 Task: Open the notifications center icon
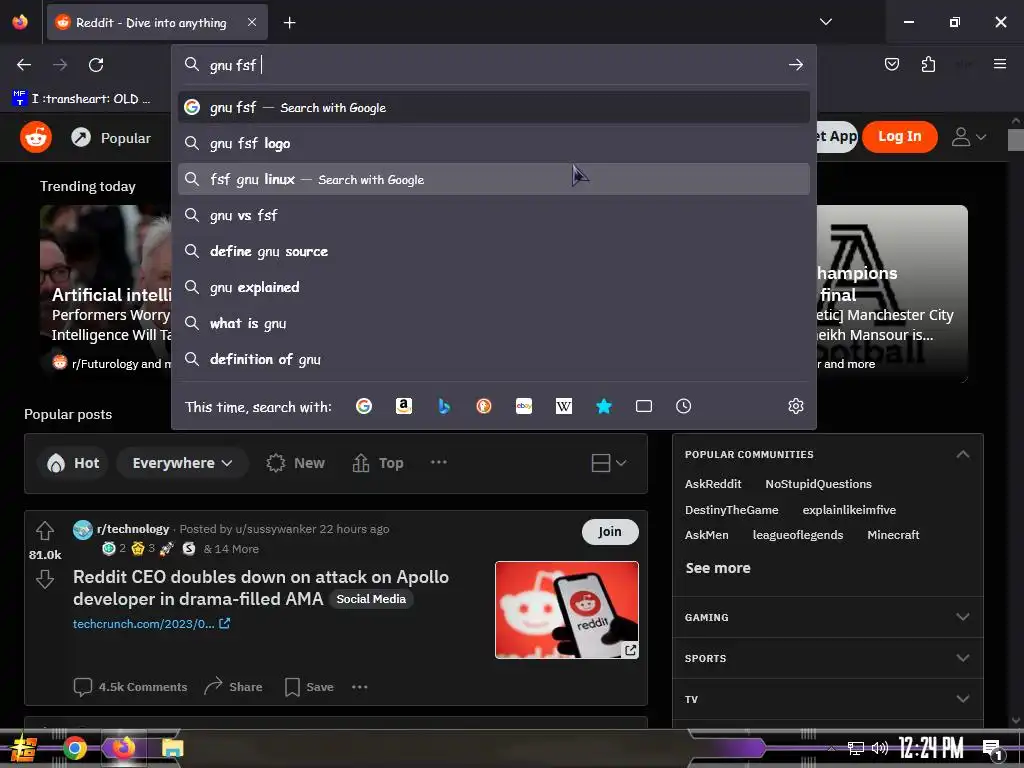992,748
